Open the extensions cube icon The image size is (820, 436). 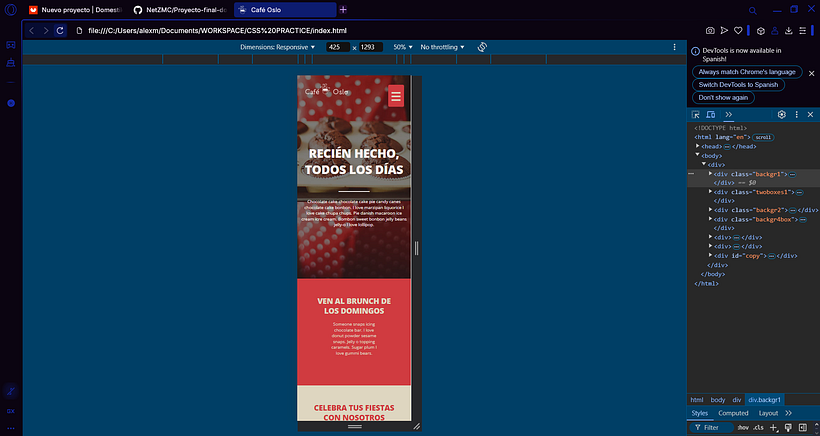pos(761,31)
